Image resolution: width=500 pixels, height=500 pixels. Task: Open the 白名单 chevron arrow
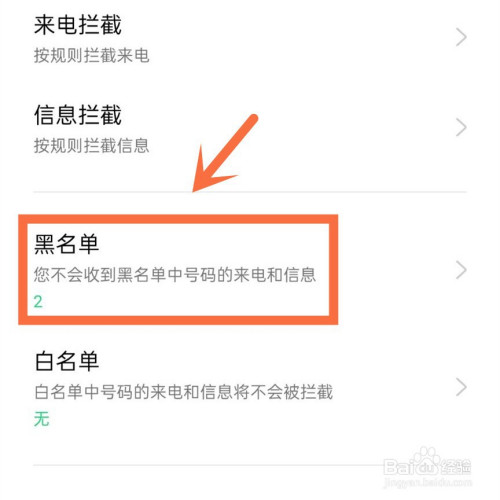click(461, 387)
